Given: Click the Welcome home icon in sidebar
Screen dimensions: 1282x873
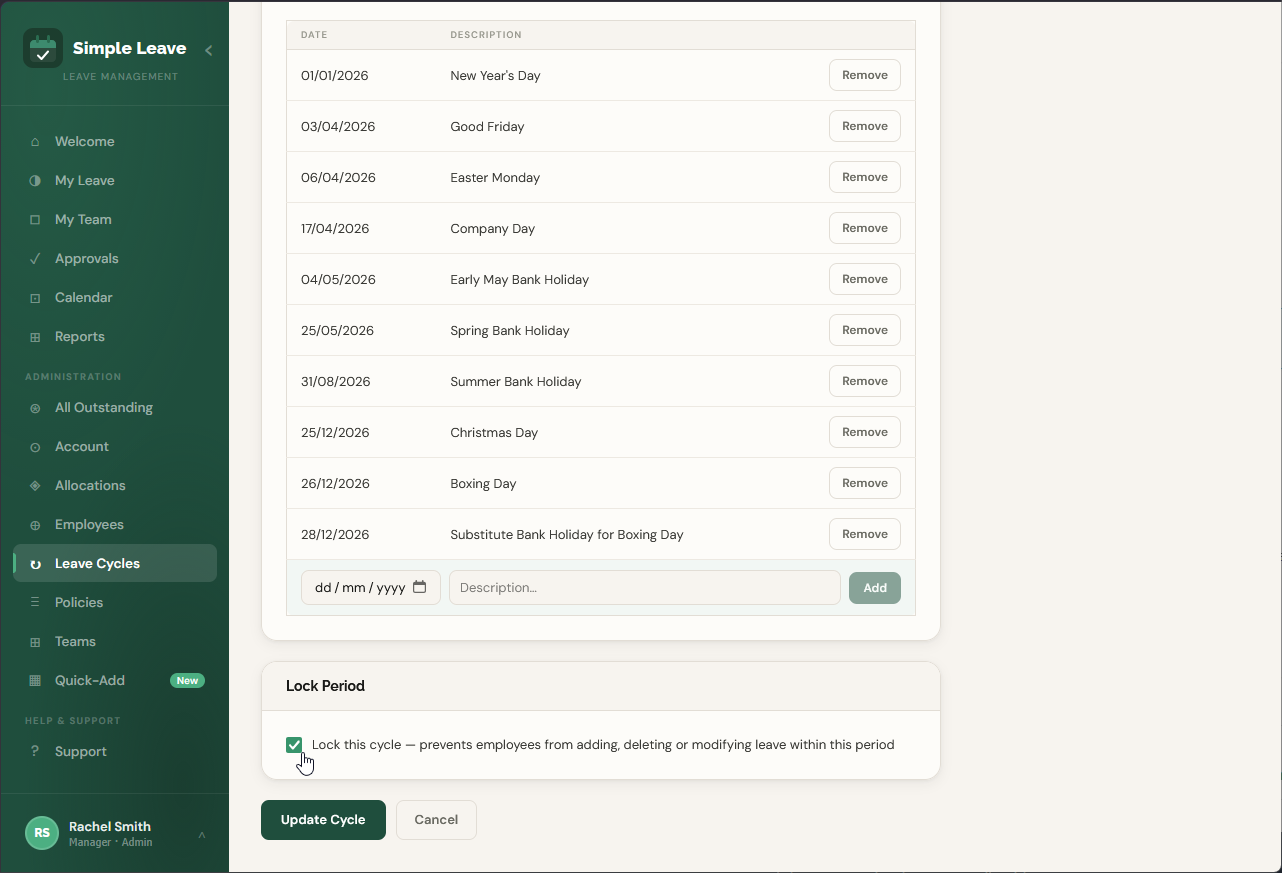Looking at the screenshot, I should (x=35, y=142).
